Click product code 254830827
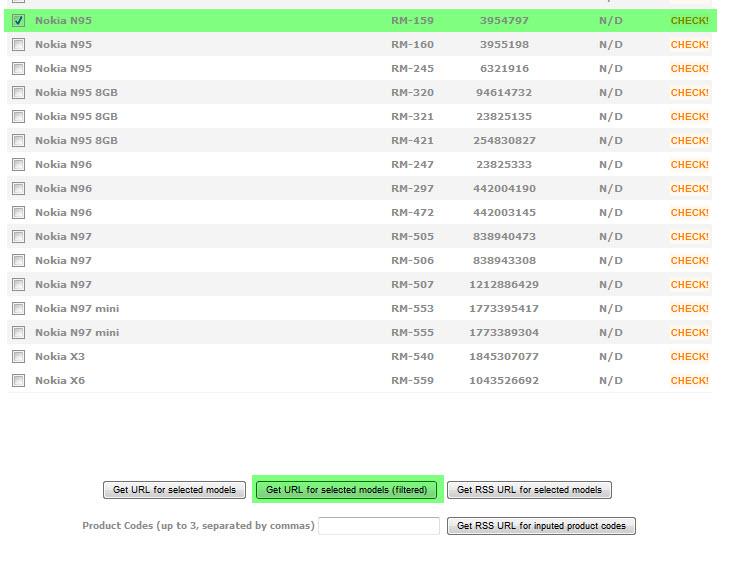The image size is (729, 561). [504, 141]
